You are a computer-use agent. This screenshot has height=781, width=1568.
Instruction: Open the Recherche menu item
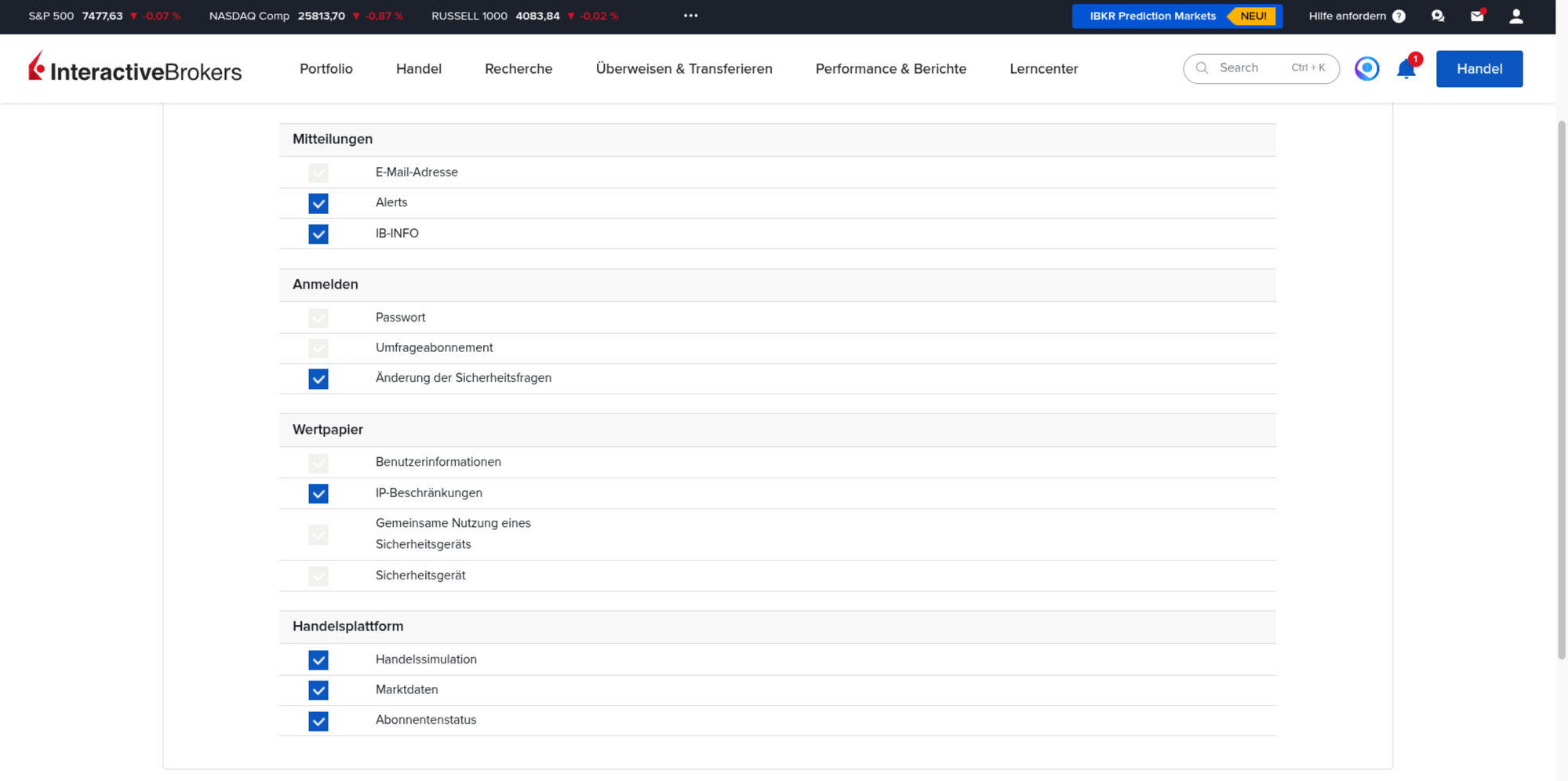pyautogui.click(x=518, y=69)
